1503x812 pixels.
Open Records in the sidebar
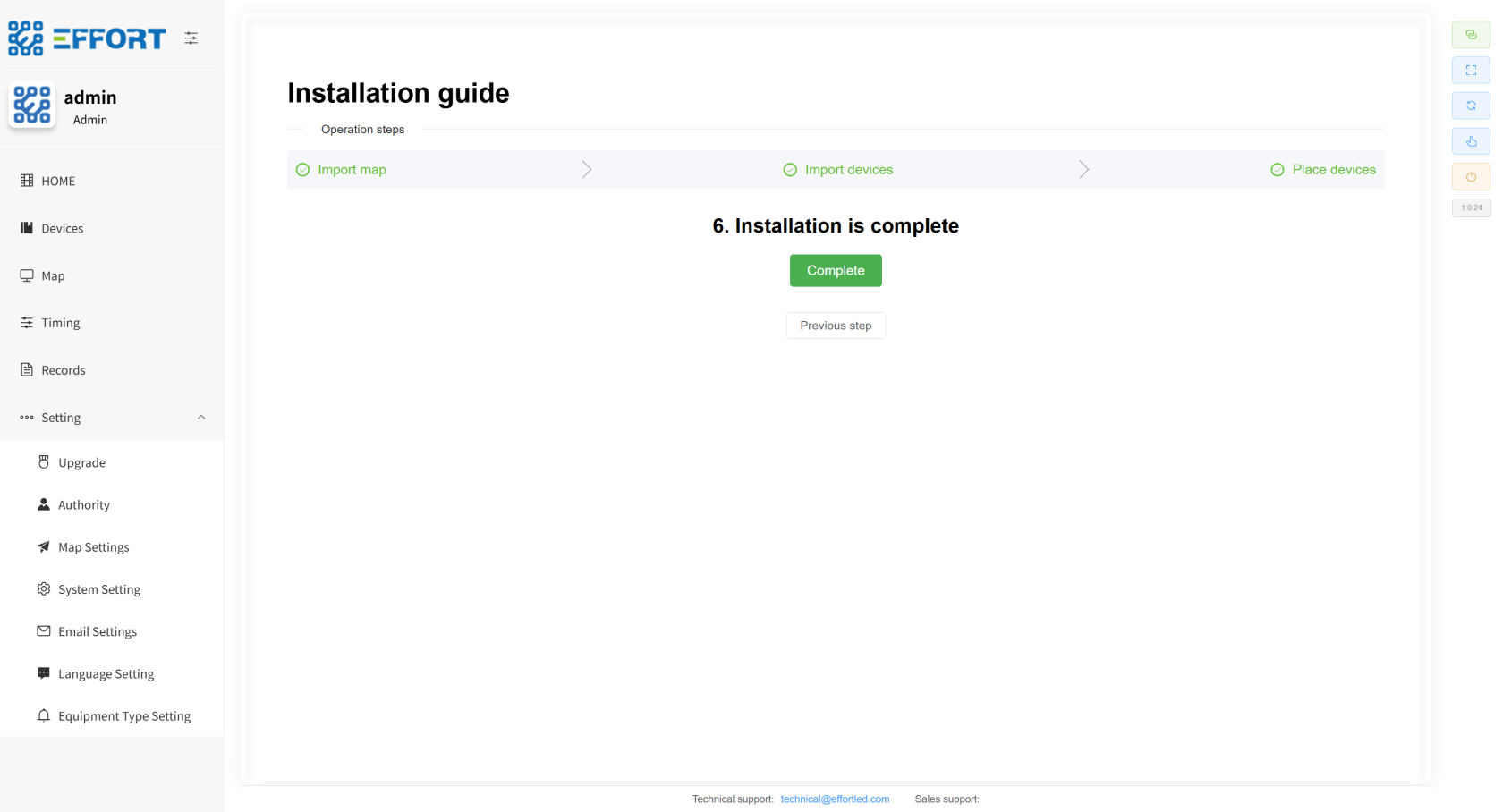(63, 370)
